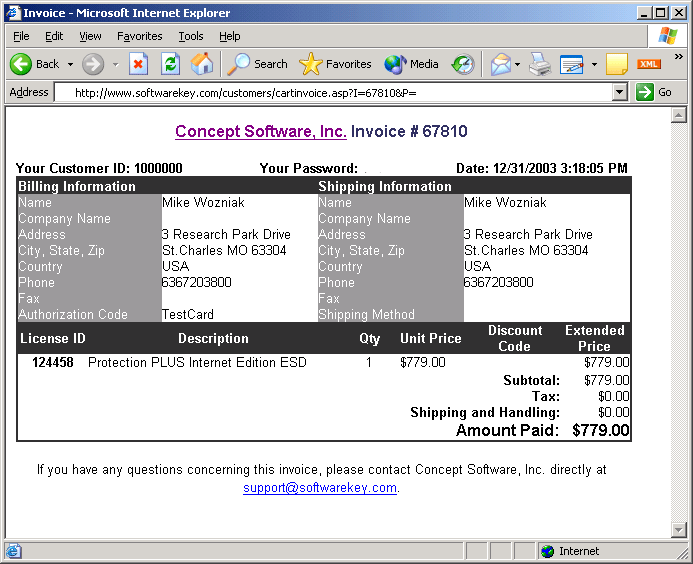Click 'Your Customer ID: 1000000' text
693x564 pixels.
[x=99, y=168]
